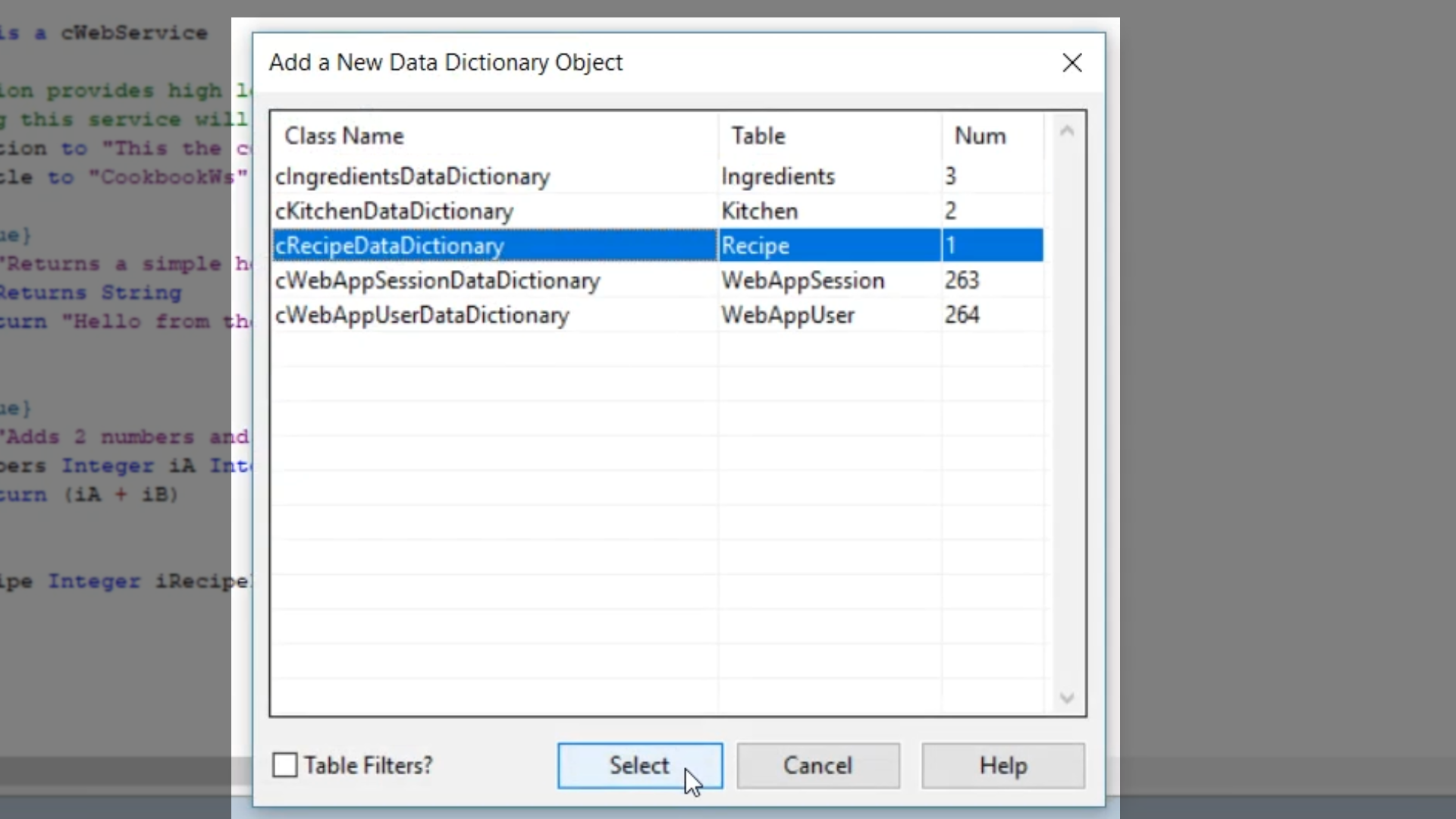The width and height of the screenshot is (1456, 819).
Task: Select the cRecipeDataDictionary entry
Action: pos(390,246)
